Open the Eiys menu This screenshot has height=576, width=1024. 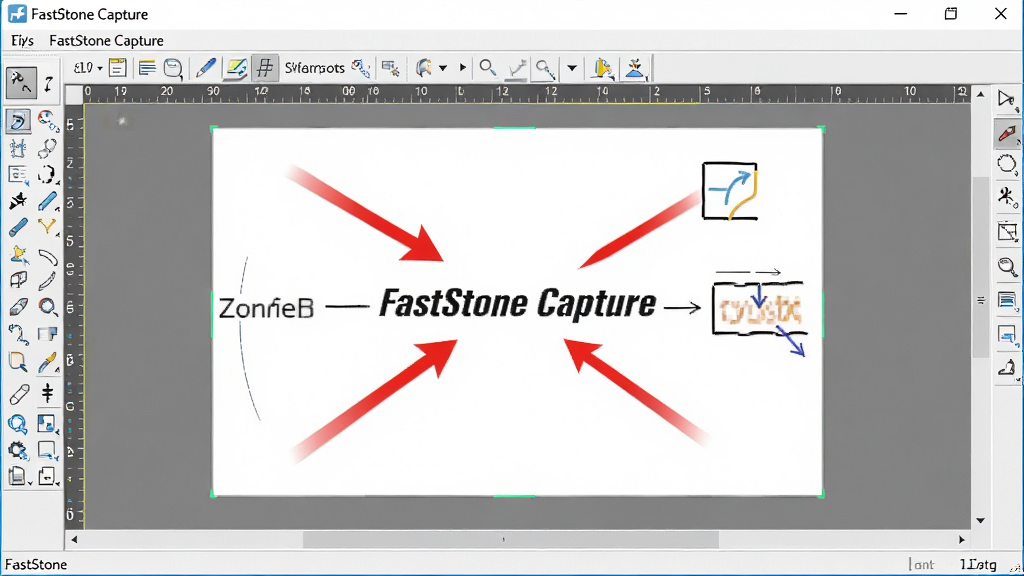click(22, 40)
